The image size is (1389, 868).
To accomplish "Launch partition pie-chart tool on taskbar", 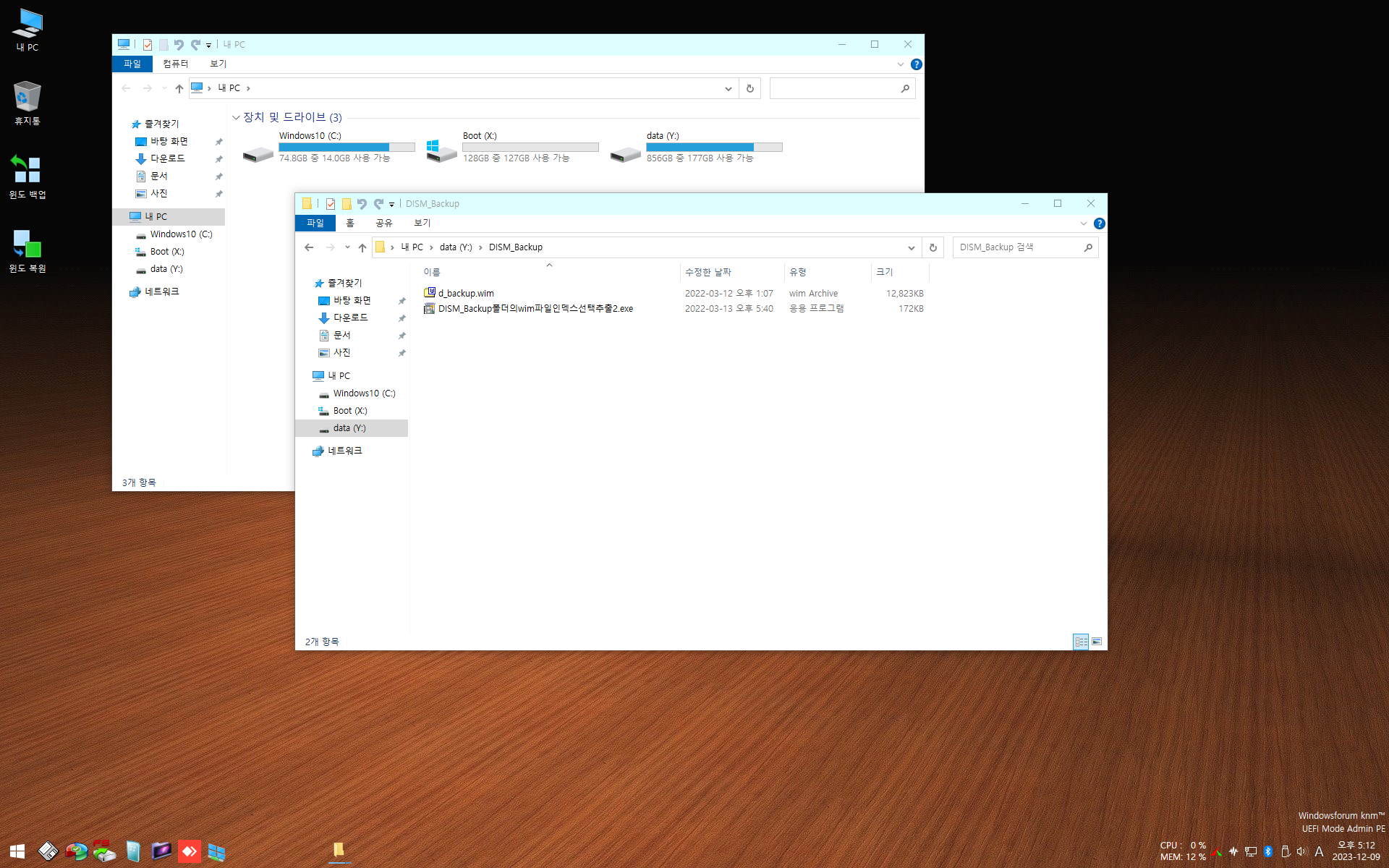I will point(76,851).
